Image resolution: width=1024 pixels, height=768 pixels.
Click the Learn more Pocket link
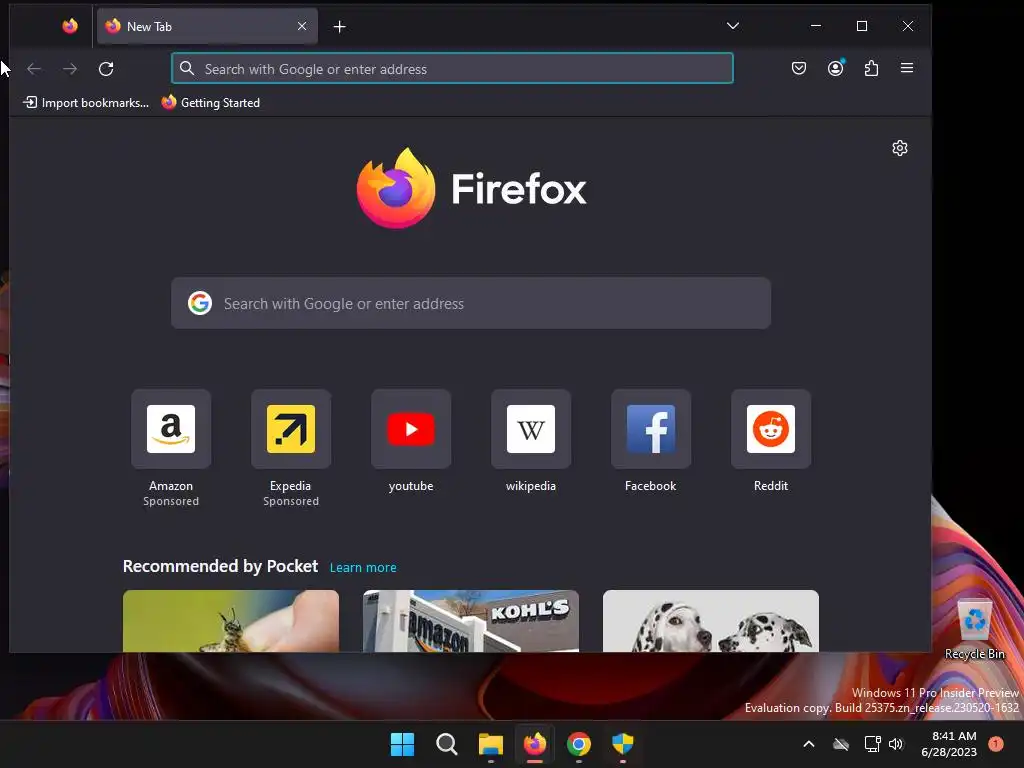(363, 568)
